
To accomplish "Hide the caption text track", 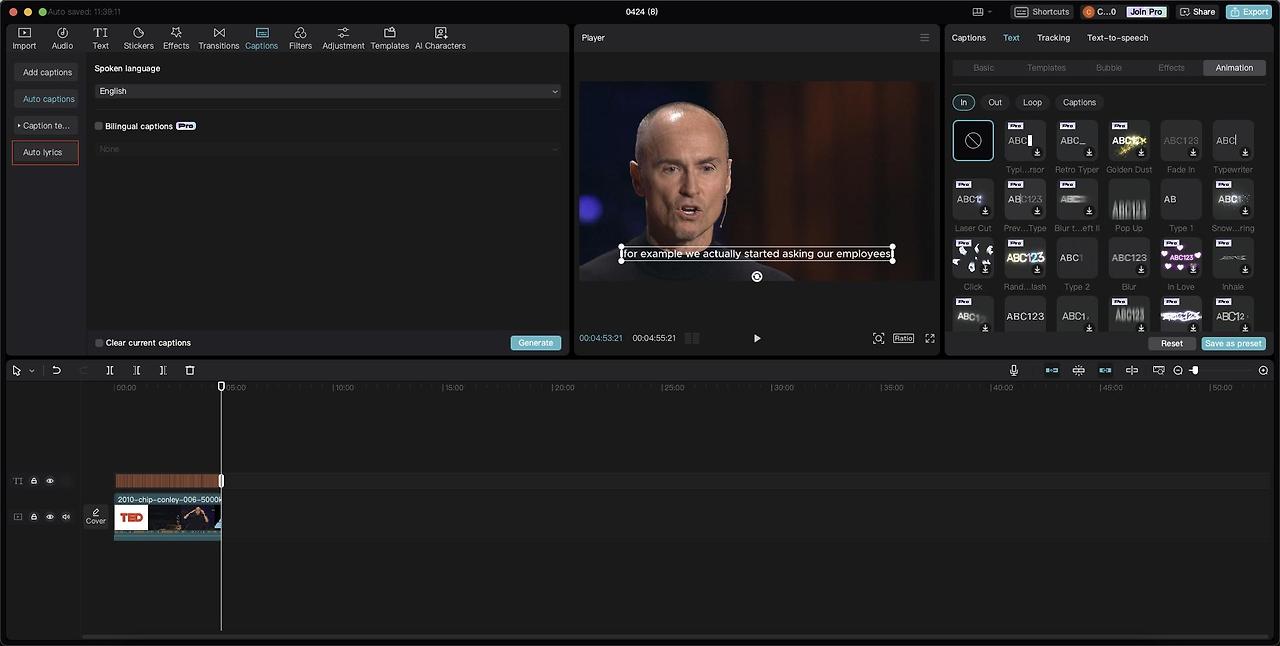I will point(50,481).
